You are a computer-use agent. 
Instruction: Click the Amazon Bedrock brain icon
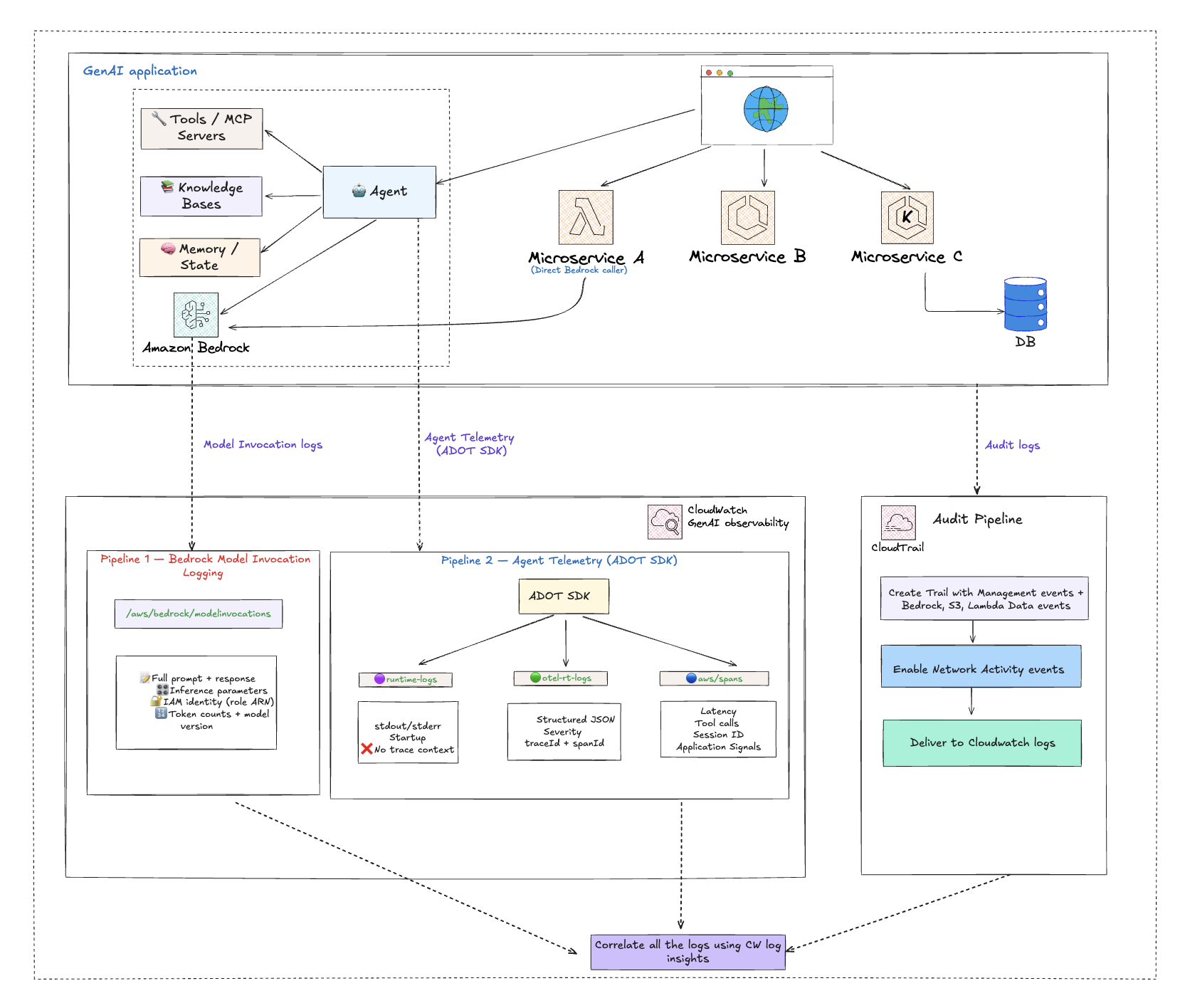196,315
